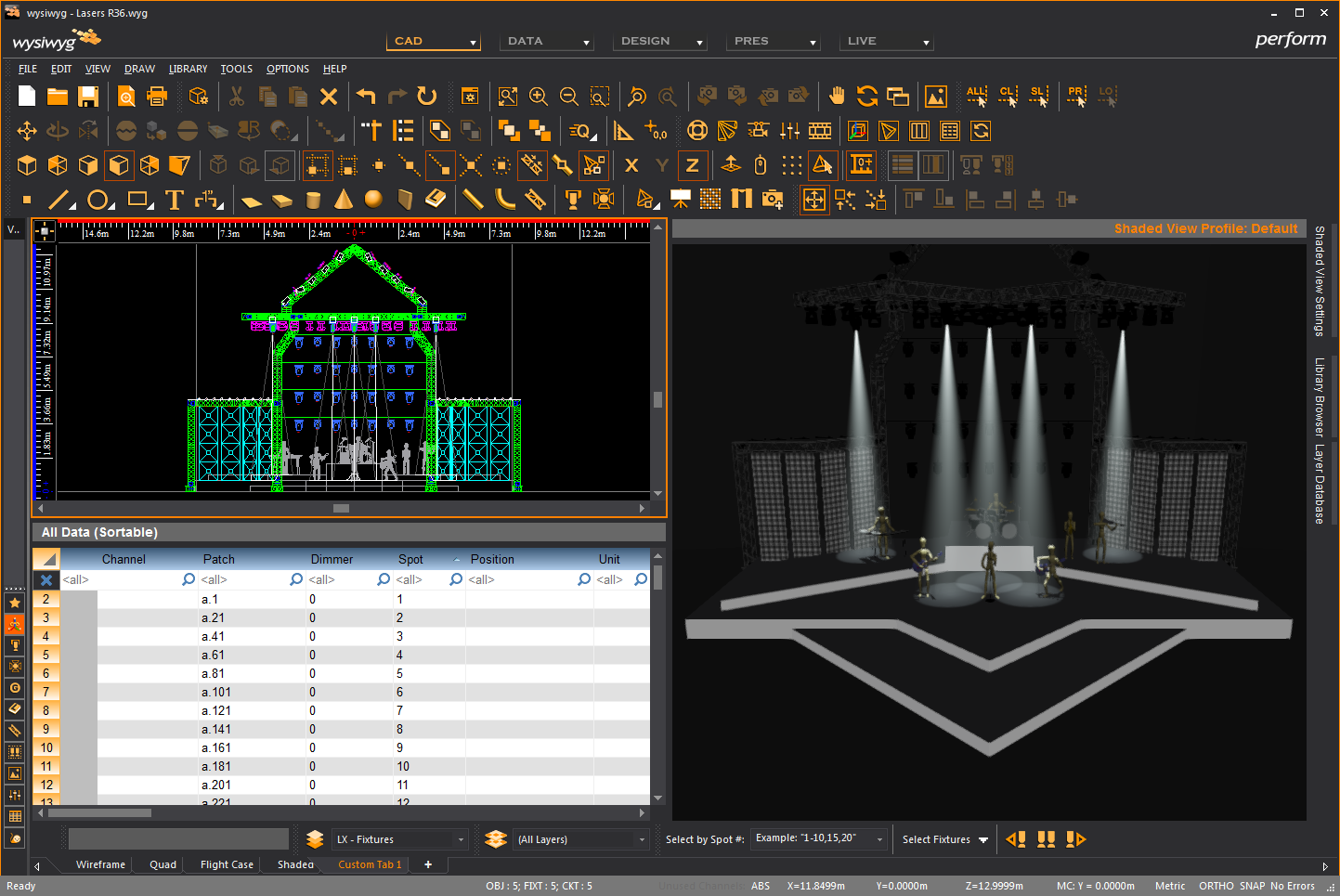Screen dimensions: 1340x896
Task: Click the Patch column header
Action: [x=219, y=559]
